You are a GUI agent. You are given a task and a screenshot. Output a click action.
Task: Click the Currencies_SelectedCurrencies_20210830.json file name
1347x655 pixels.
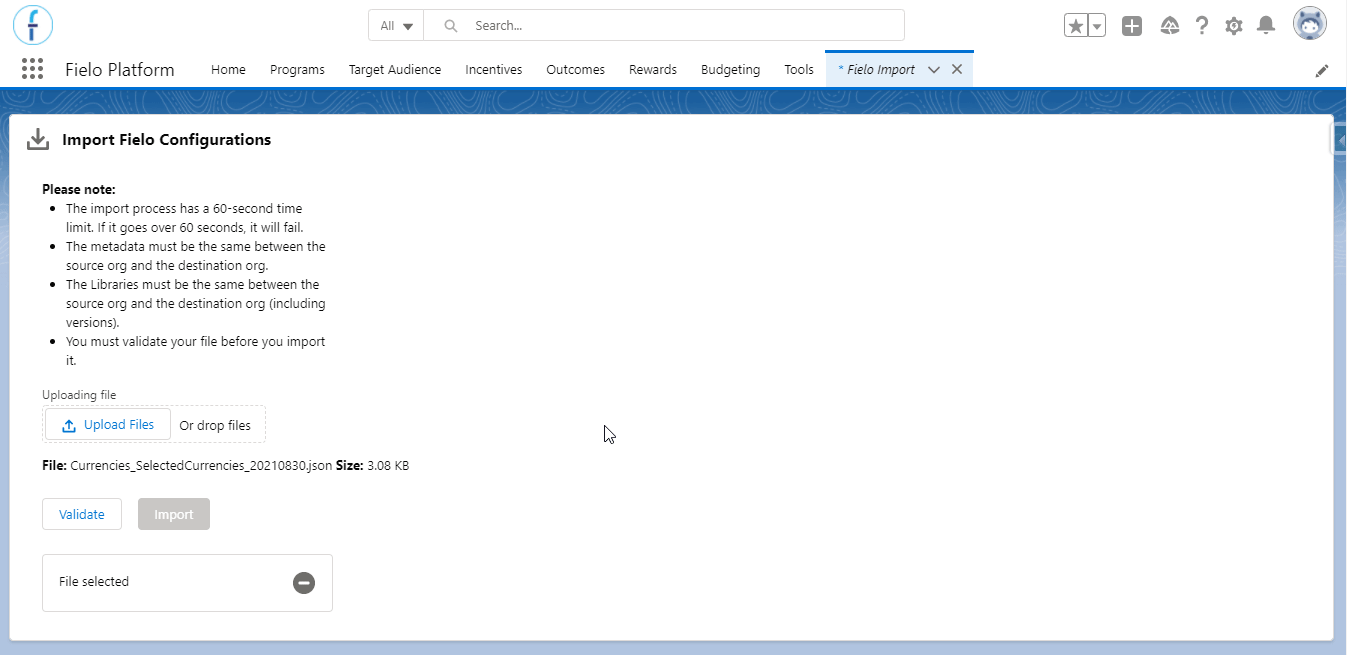click(201, 466)
